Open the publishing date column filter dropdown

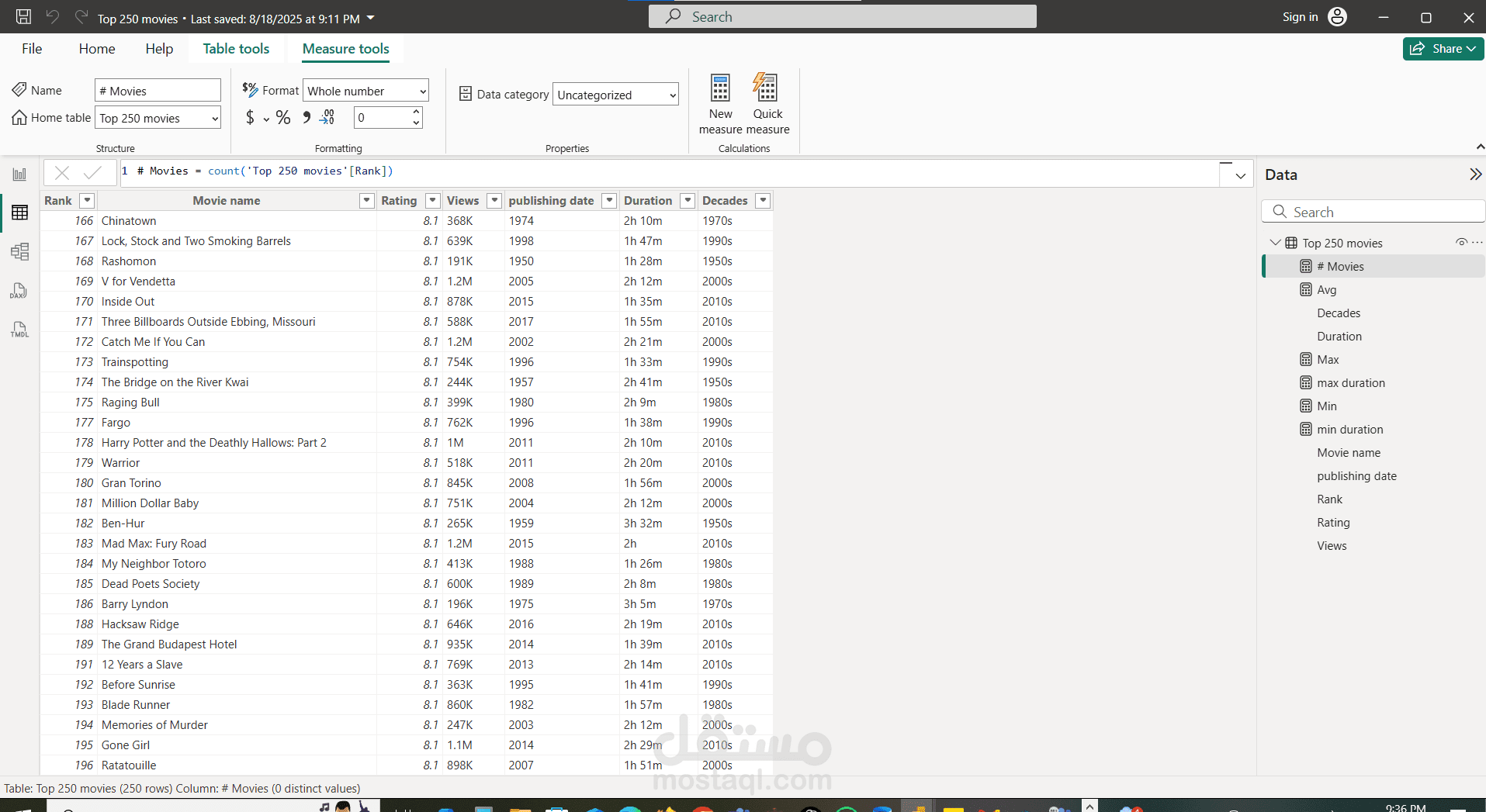609,201
